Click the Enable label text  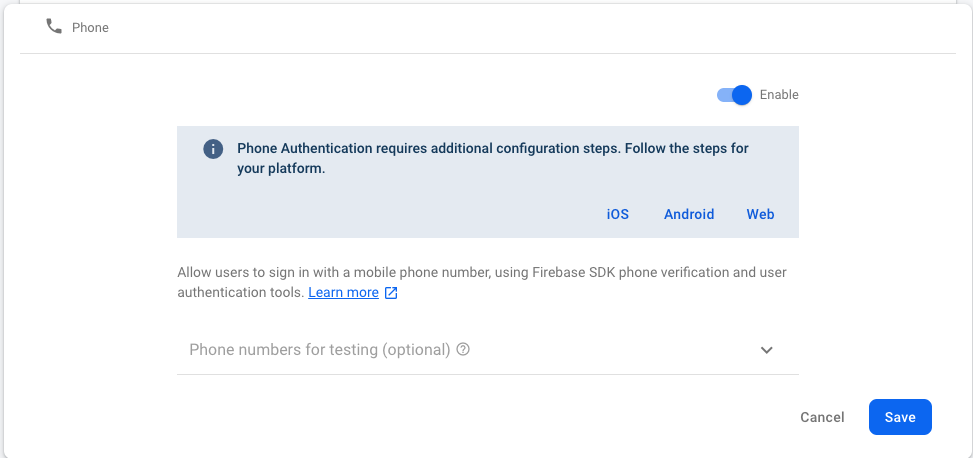pyautogui.click(x=779, y=95)
